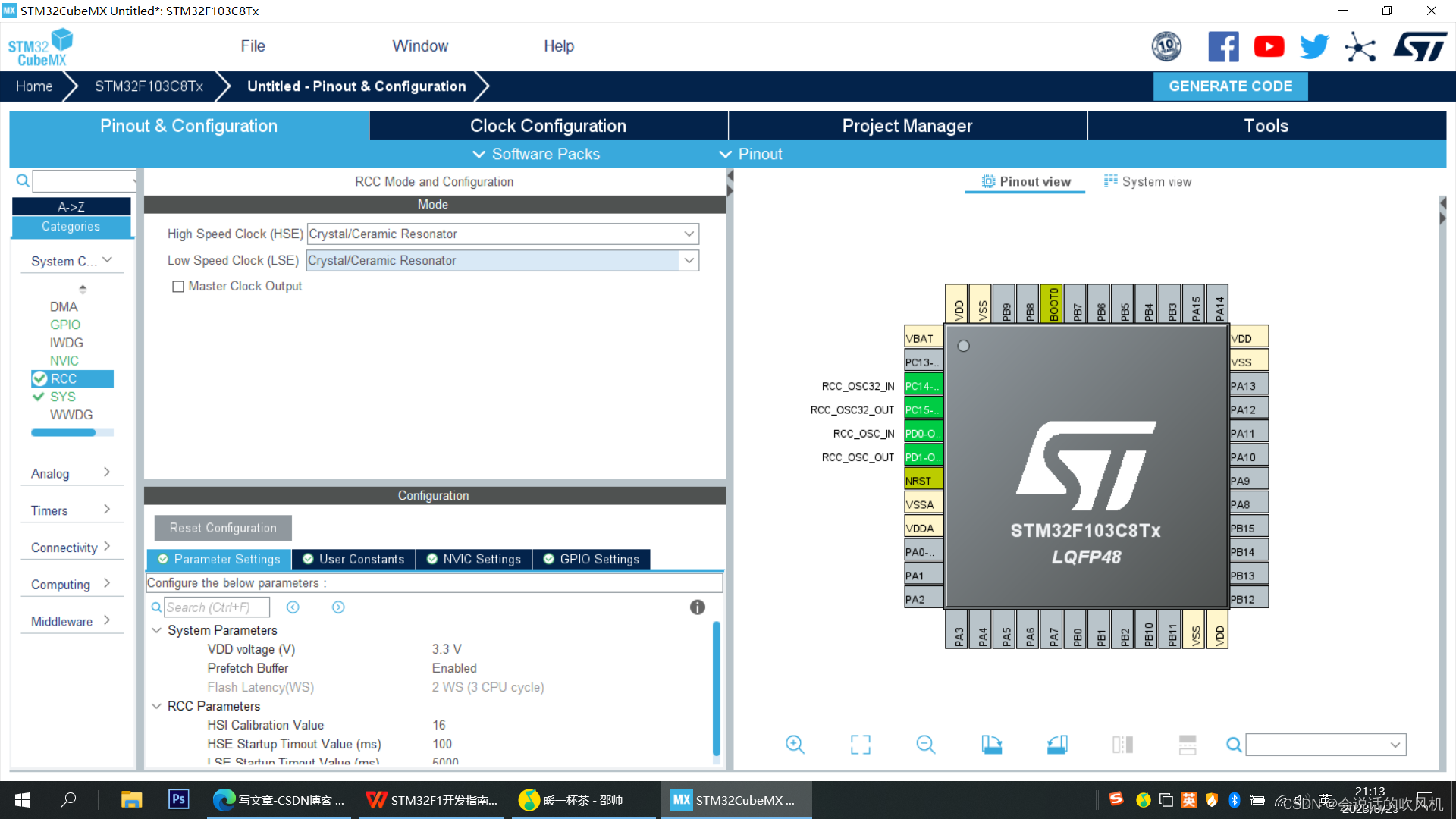Switch to Clock Configuration tab
The image size is (1456, 819).
pos(548,126)
